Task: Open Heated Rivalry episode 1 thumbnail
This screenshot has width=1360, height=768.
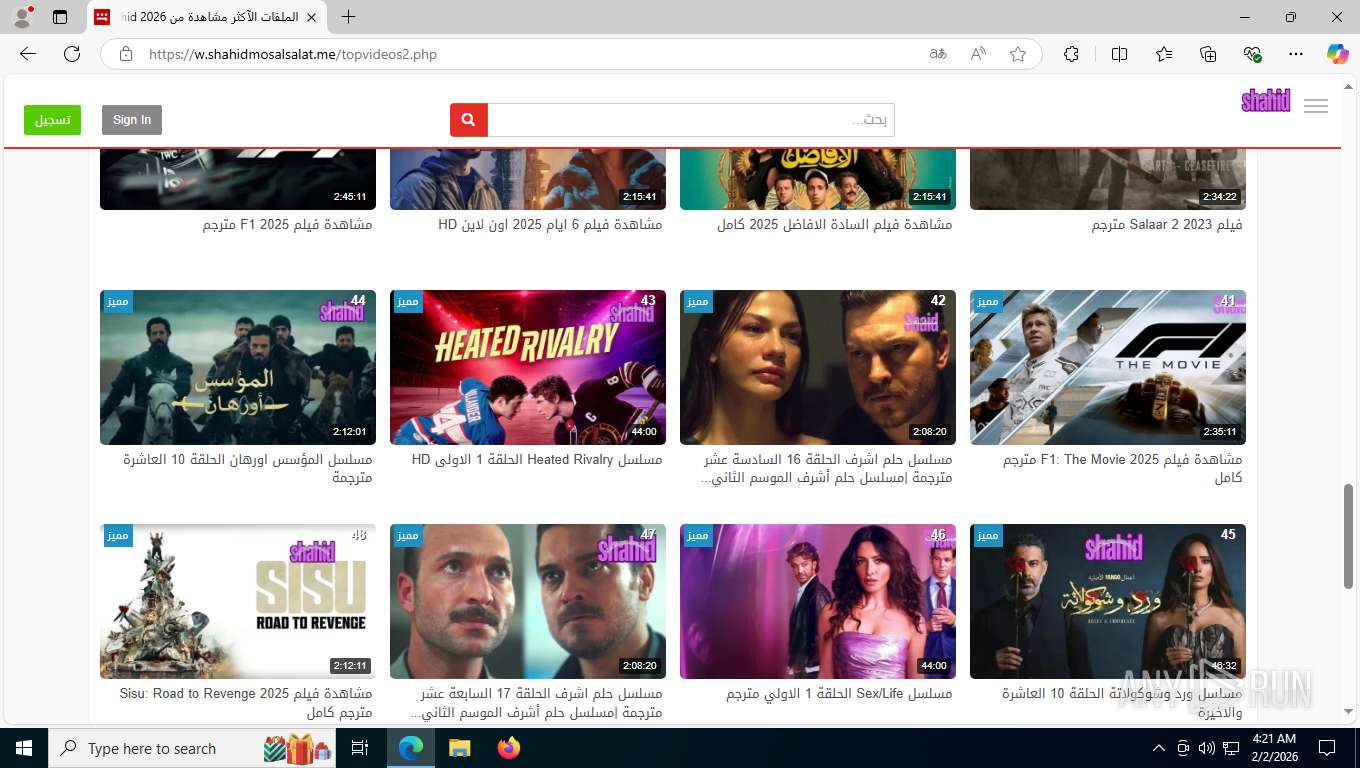Action: click(x=528, y=367)
